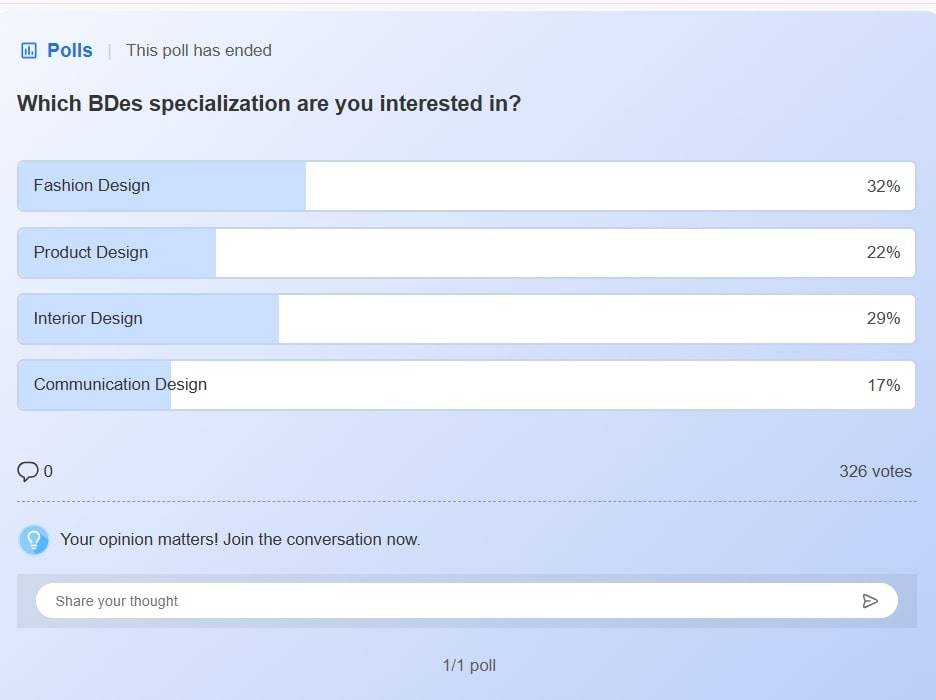Click 'Your opinion matters! Join the conversation now.'
This screenshot has width=936, height=700.
(x=240, y=540)
